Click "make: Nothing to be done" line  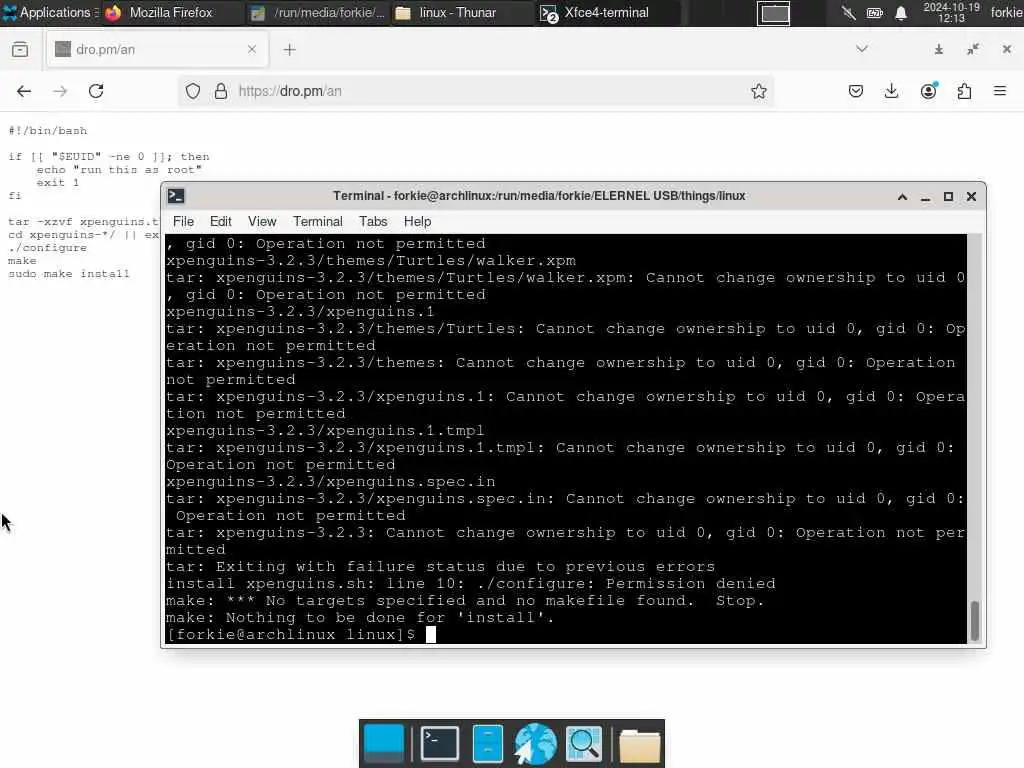tap(360, 617)
